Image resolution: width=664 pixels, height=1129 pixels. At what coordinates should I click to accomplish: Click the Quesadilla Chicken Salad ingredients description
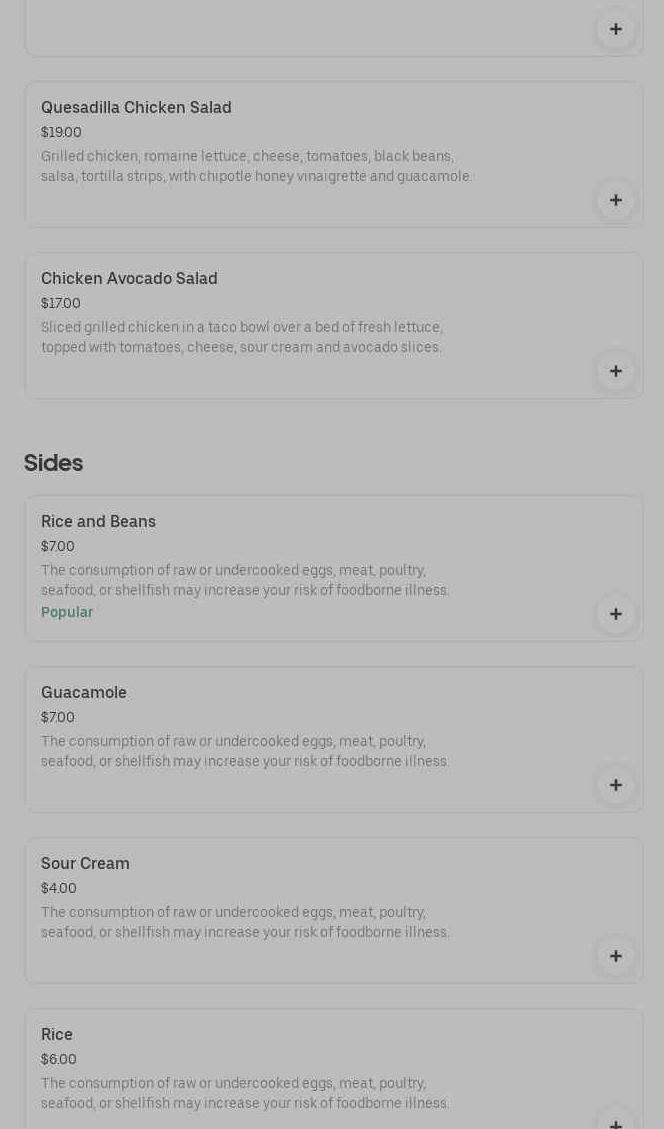tap(256, 166)
